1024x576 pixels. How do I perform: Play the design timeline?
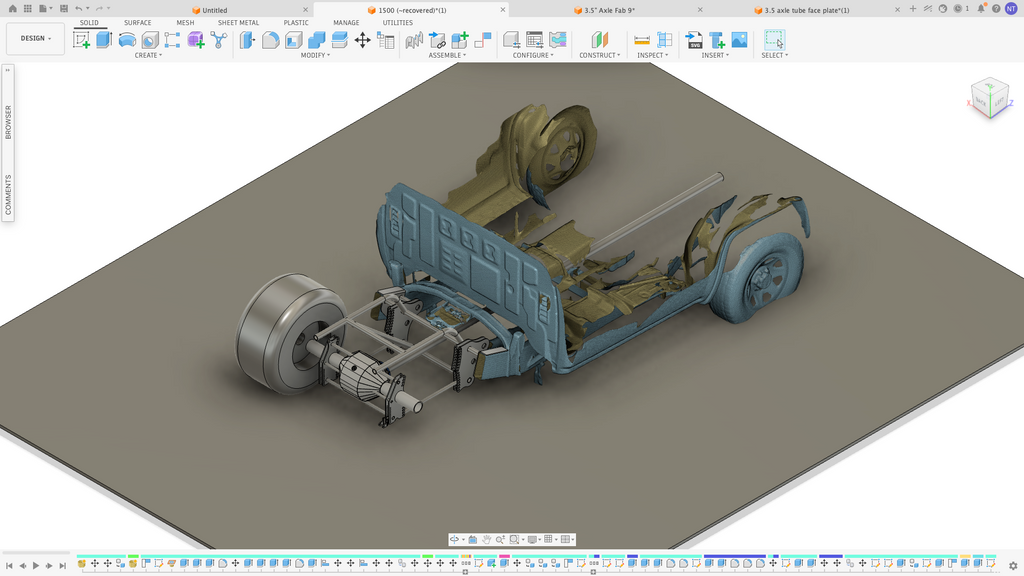[36, 566]
